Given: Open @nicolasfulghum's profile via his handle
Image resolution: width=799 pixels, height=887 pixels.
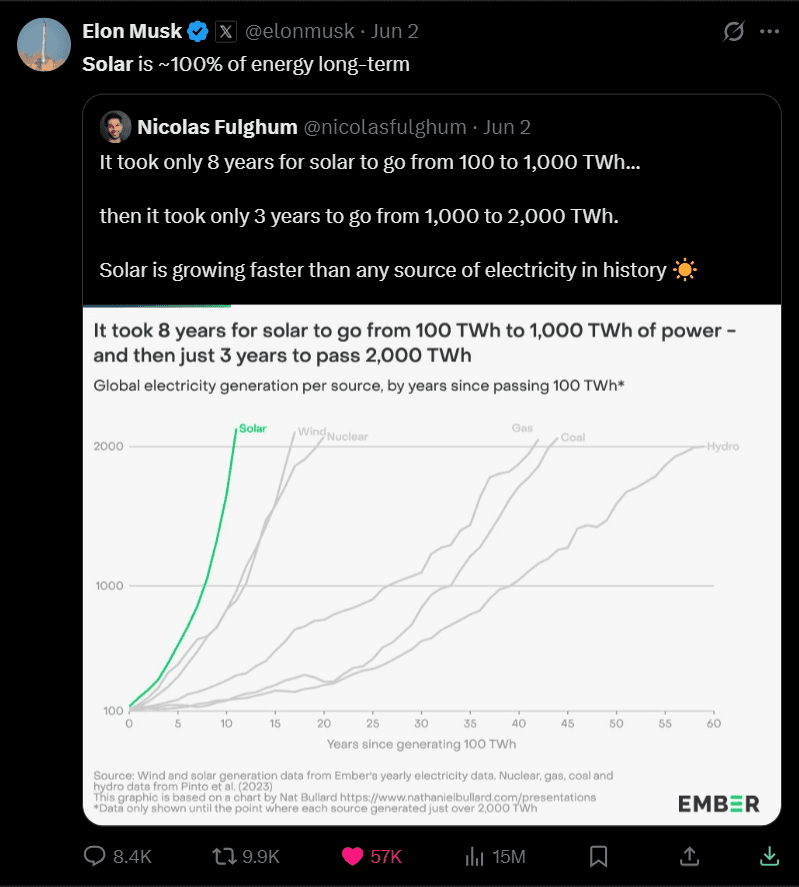Looking at the screenshot, I should [387, 127].
